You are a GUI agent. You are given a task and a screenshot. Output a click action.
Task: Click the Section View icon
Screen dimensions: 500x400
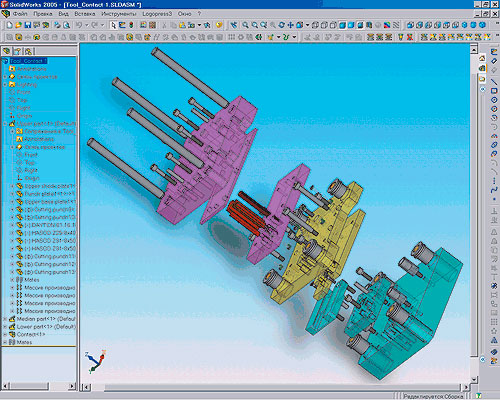coord(369,25)
